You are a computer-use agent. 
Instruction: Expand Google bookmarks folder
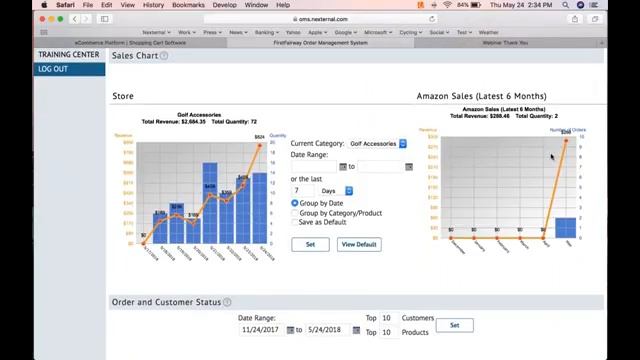point(346,32)
